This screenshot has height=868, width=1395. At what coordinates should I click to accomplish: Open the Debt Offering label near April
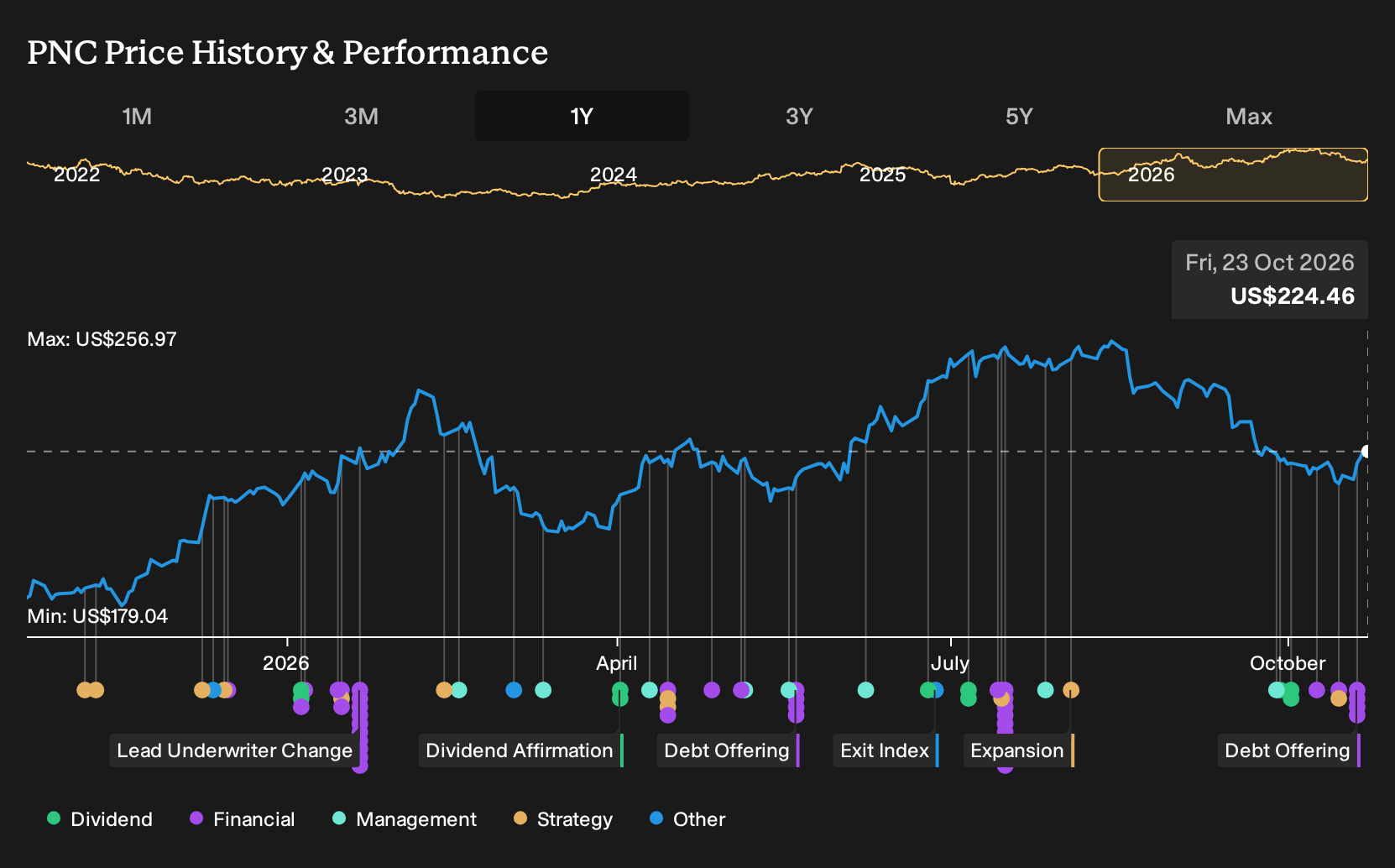click(729, 750)
